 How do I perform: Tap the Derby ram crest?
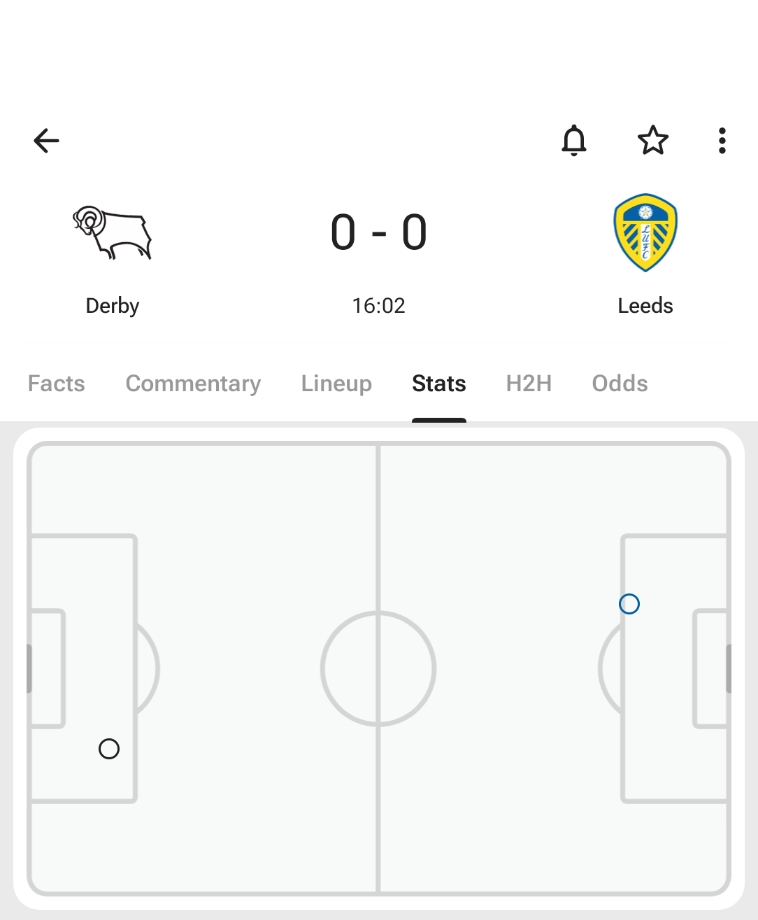pyautogui.click(x=112, y=233)
